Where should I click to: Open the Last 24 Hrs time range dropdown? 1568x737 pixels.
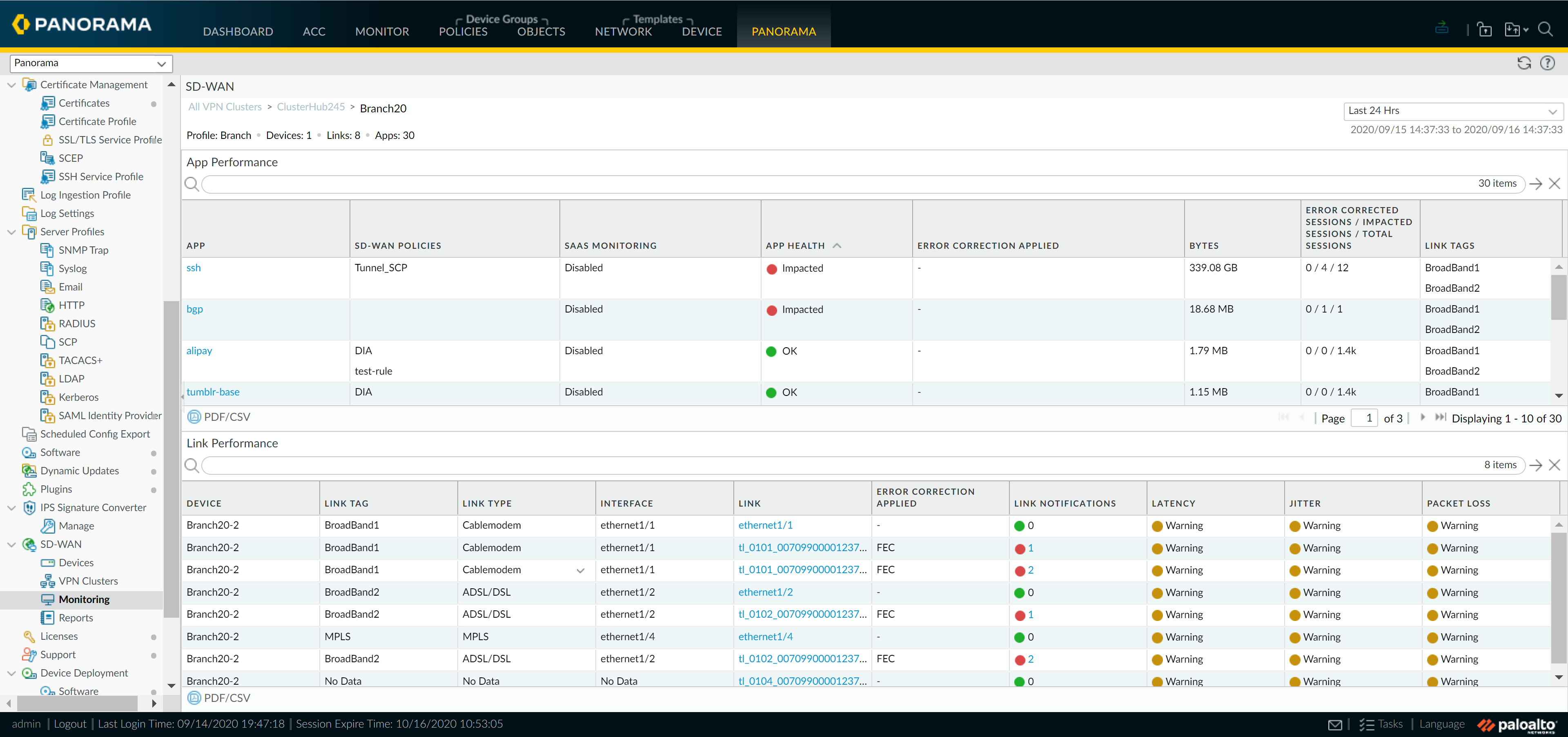1453,111
